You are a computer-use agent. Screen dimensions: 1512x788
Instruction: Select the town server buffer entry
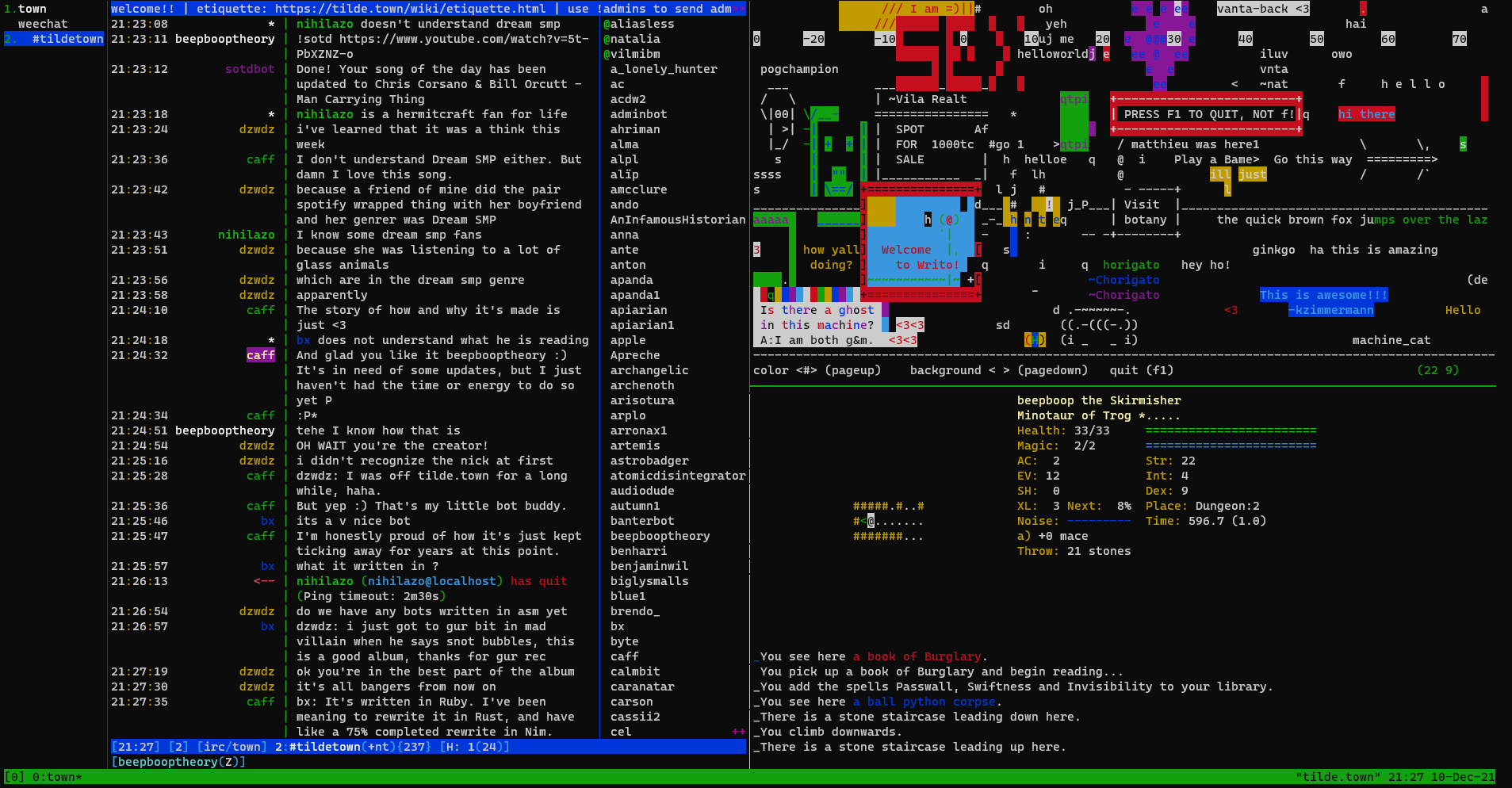(x=32, y=9)
